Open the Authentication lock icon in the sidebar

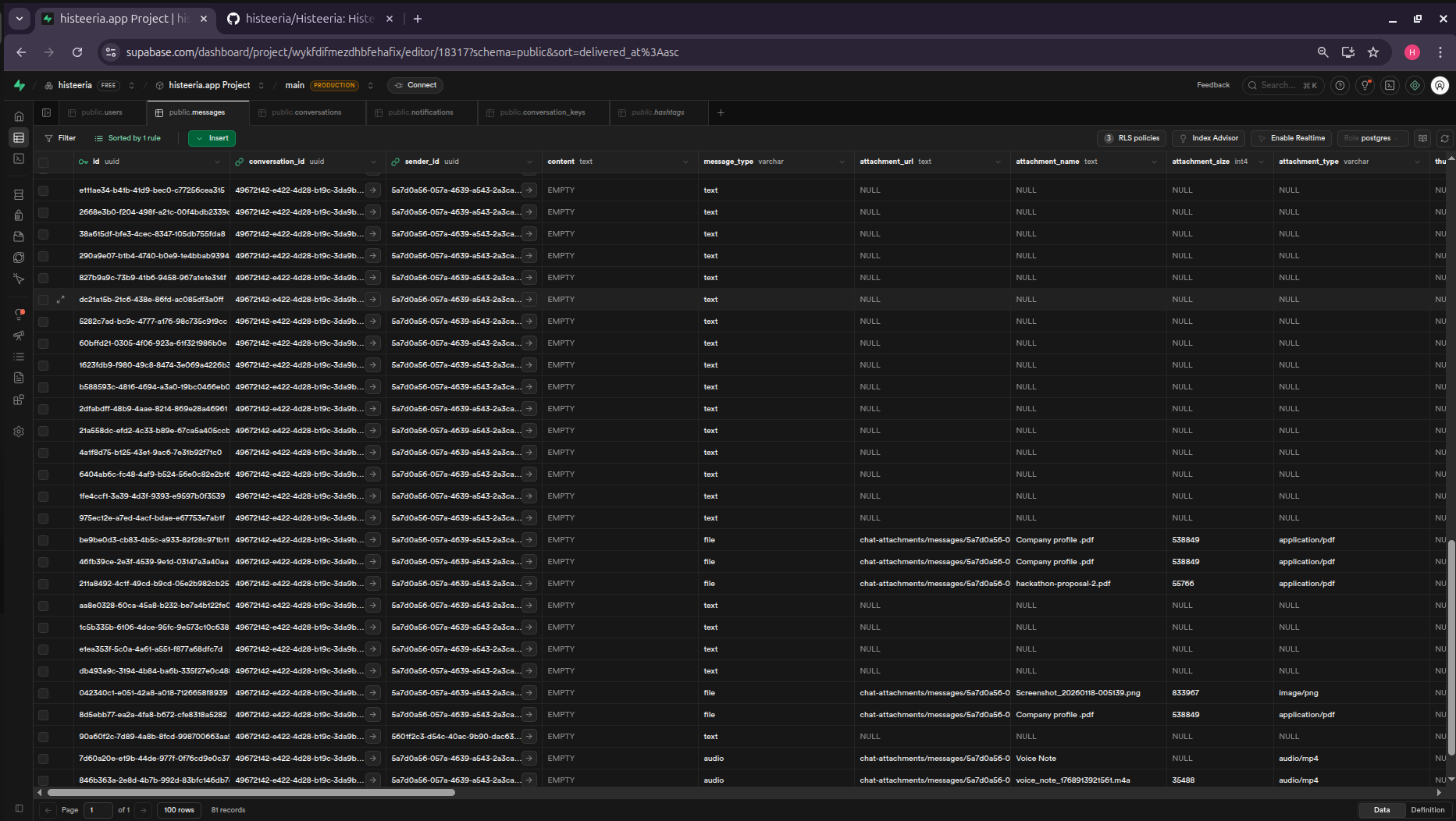click(19, 215)
